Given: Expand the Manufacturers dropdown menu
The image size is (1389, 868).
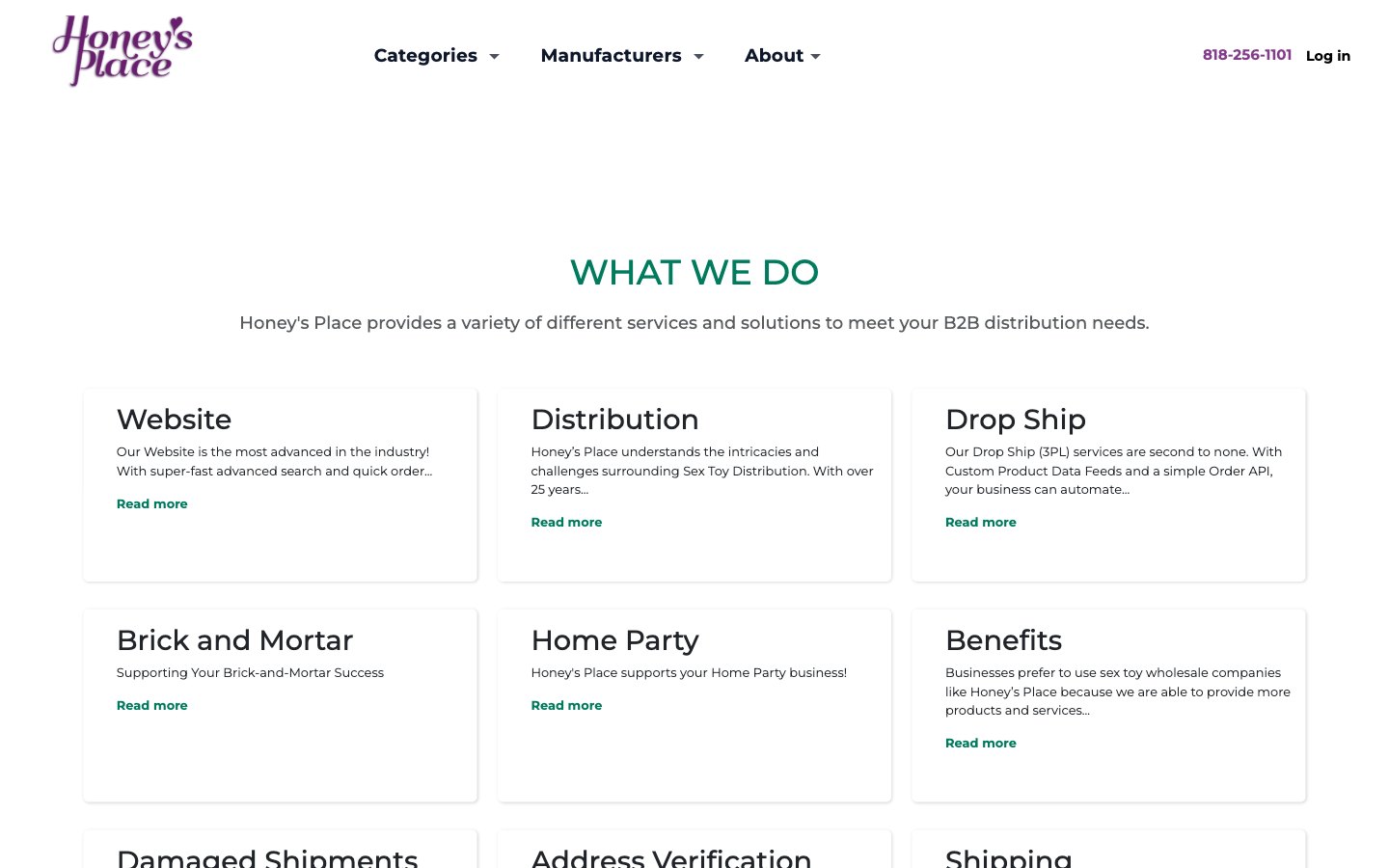Looking at the screenshot, I should pos(622,56).
